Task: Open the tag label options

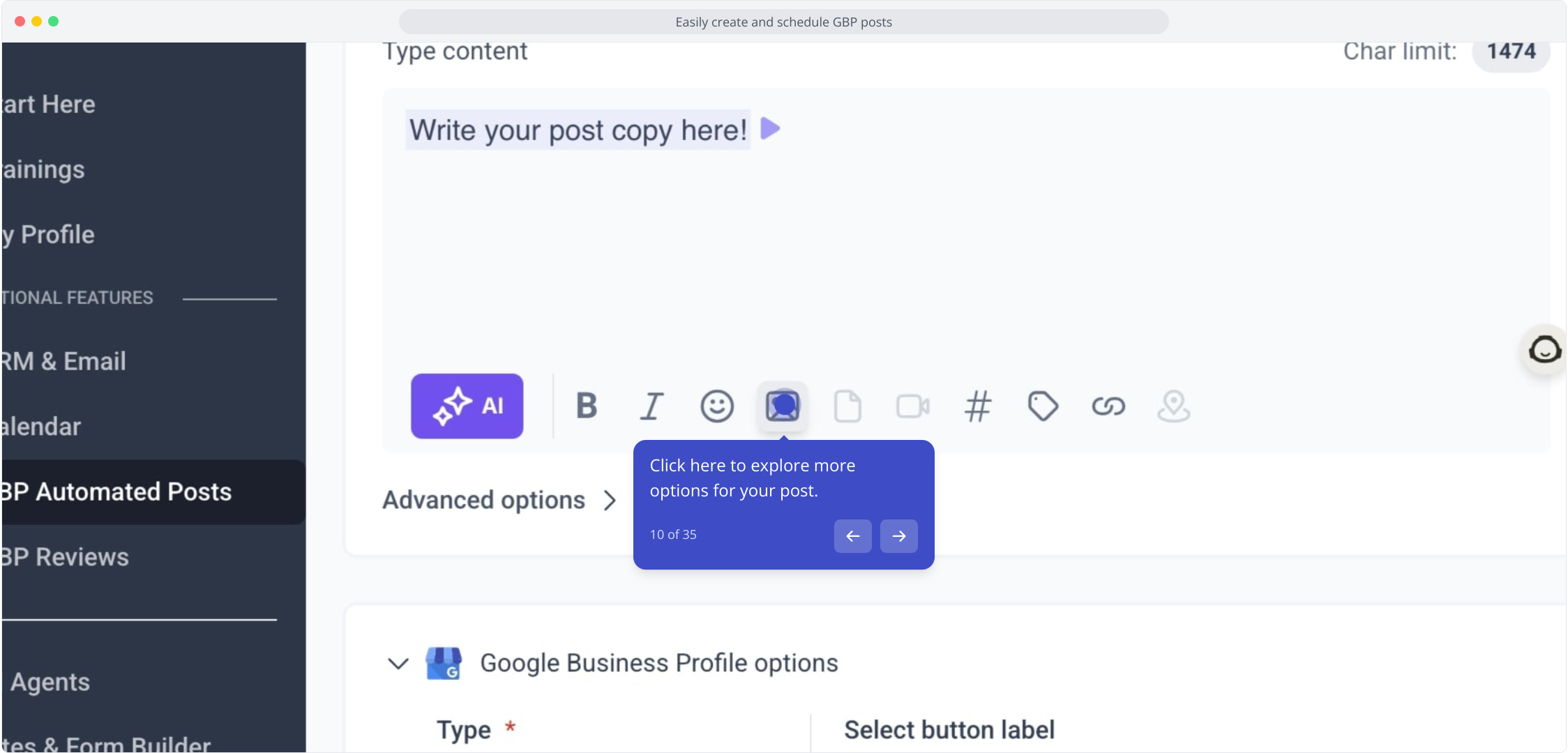Action: pyautogui.click(x=1043, y=406)
